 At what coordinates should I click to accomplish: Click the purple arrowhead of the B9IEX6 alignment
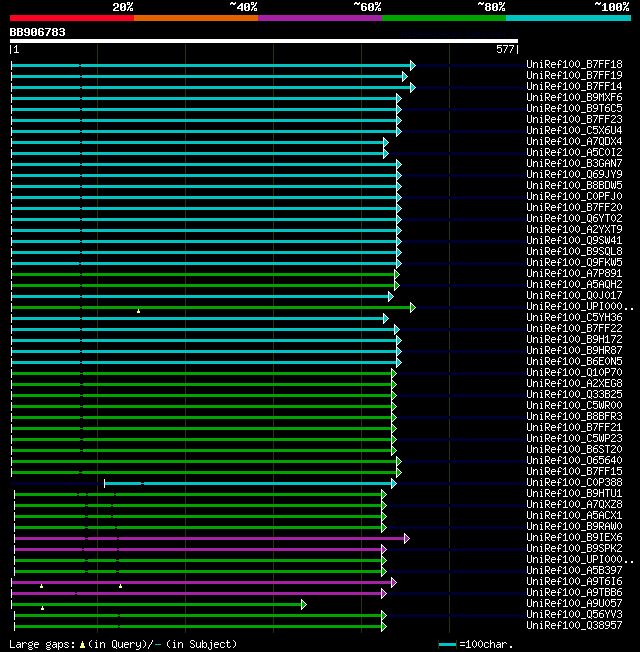(407, 538)
